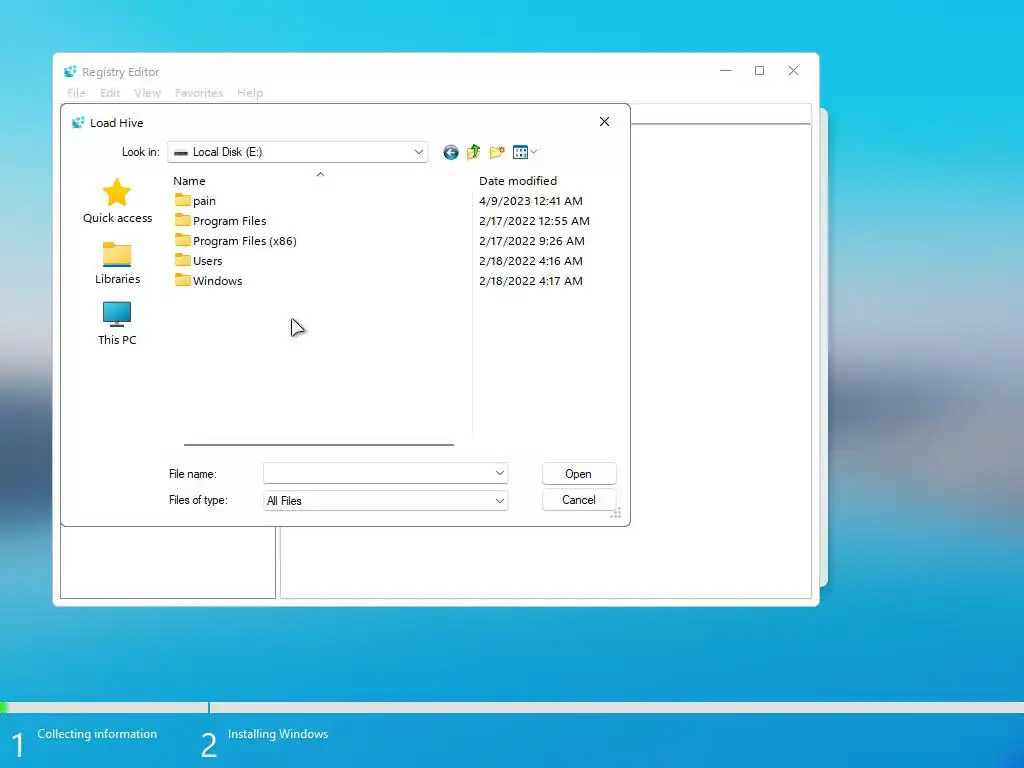Open the File name history dropdown arrow
The width and height of the screenshot is (1024, 768).
[x=500, y=473]
